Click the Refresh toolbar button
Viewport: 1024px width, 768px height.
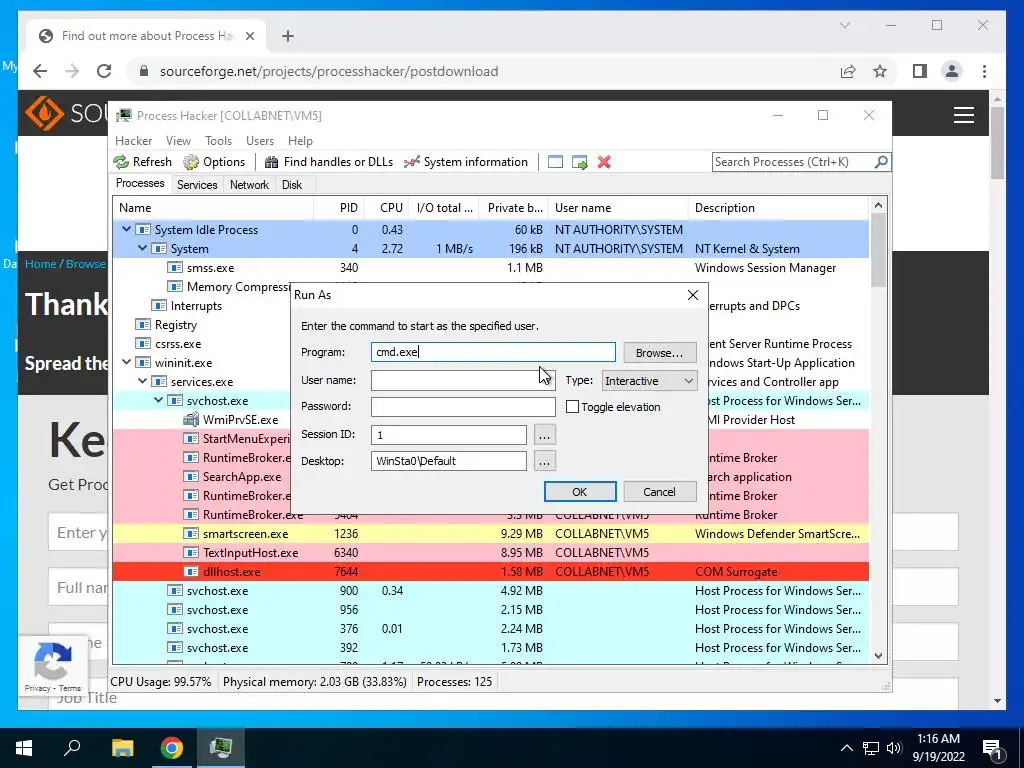coord(142,162)
